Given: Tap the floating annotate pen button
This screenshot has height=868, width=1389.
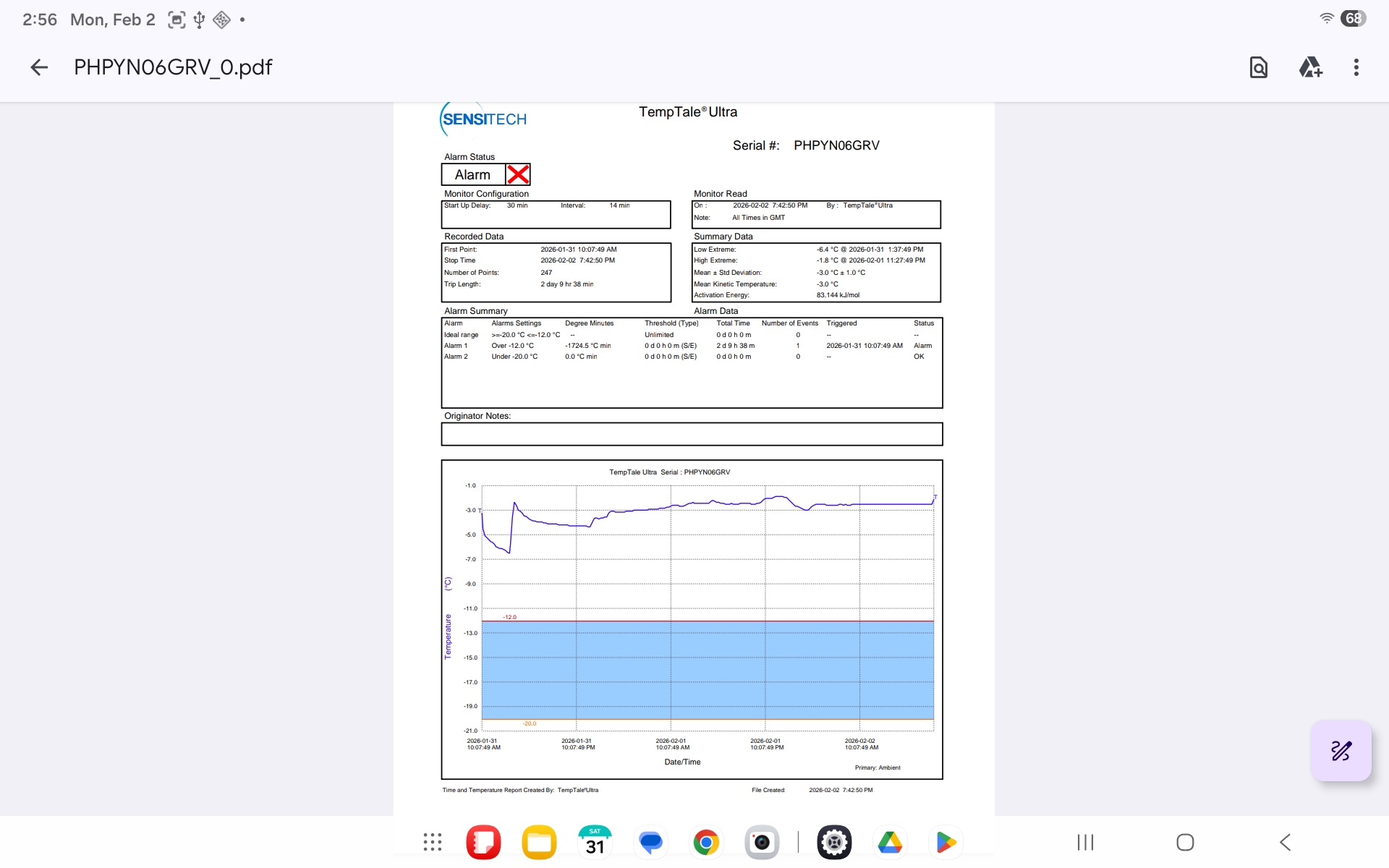Looking at the screenshot, I should coord(1341,751).
